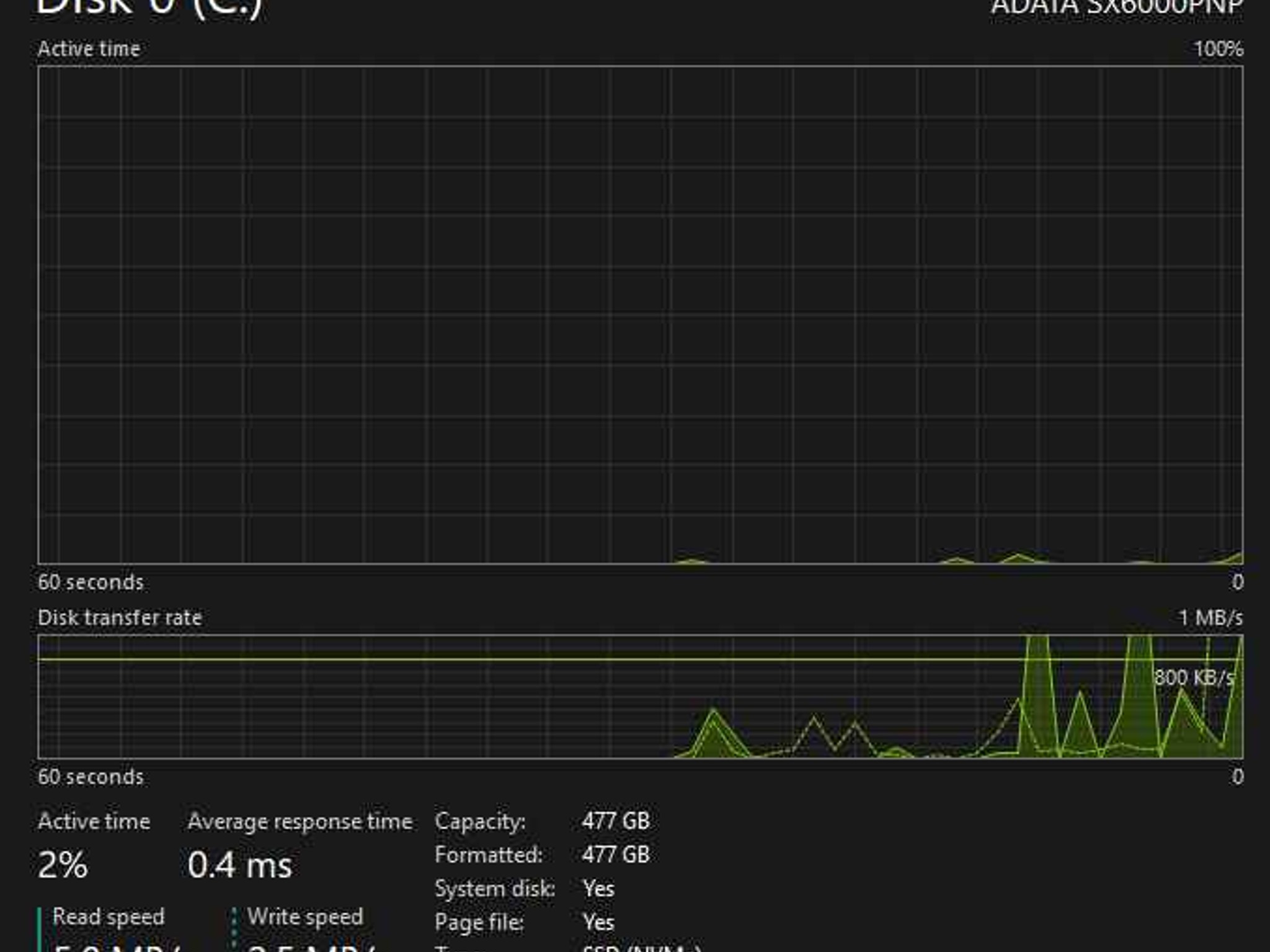Image resolution: width=1270 pixels, height=952 pixels.
Task: Select the Disk 0 (C:) heading
Action: 149,9
